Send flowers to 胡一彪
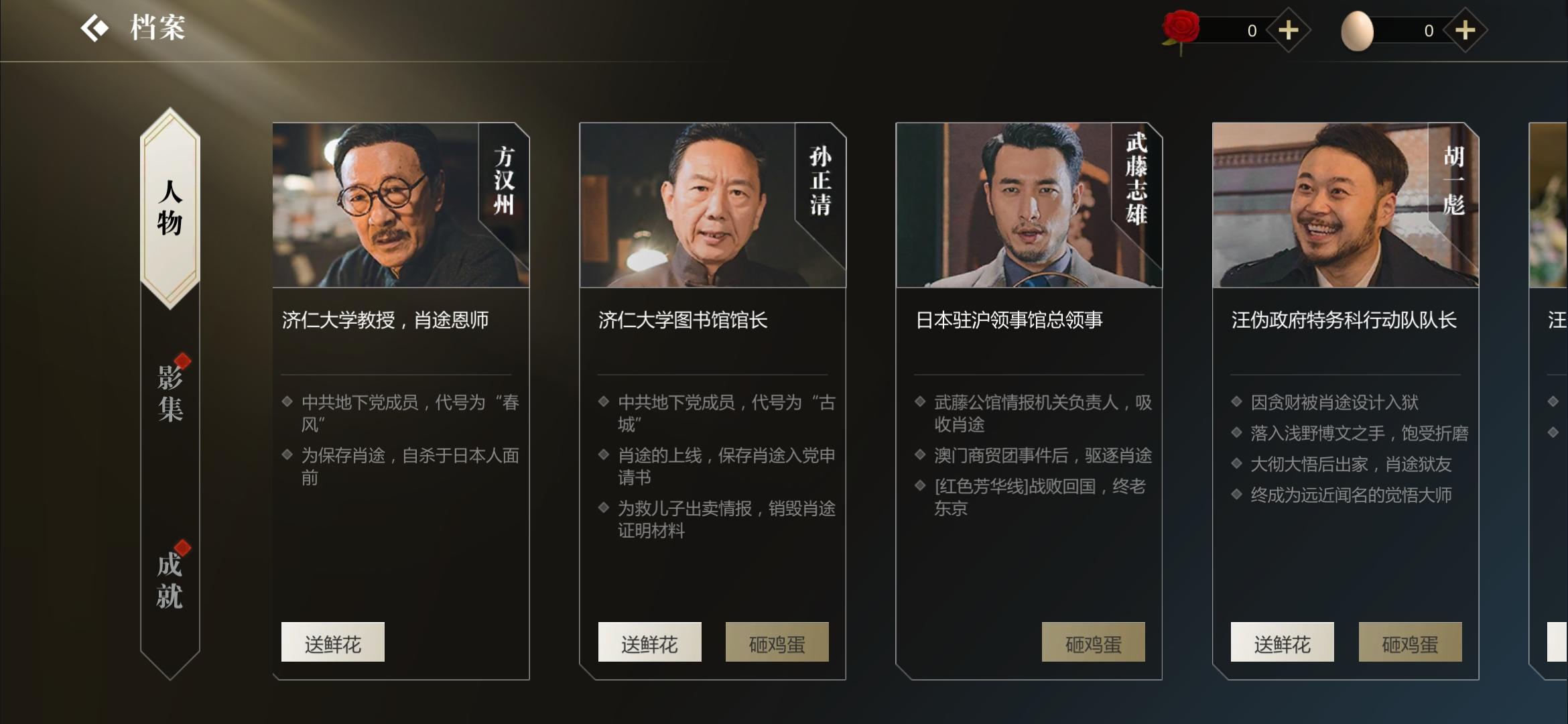 pos(1283,642)
